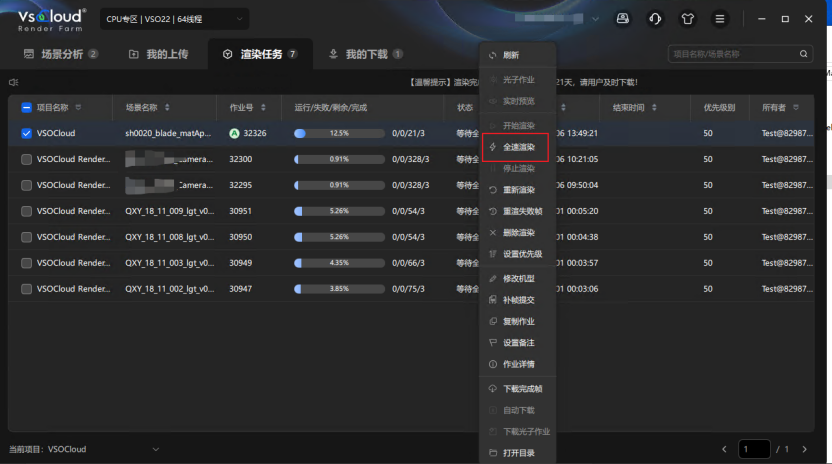This screenshot has width=832, height=464.
Task: Check the checkbox for job 30951 row
Action: pos(27,211)
